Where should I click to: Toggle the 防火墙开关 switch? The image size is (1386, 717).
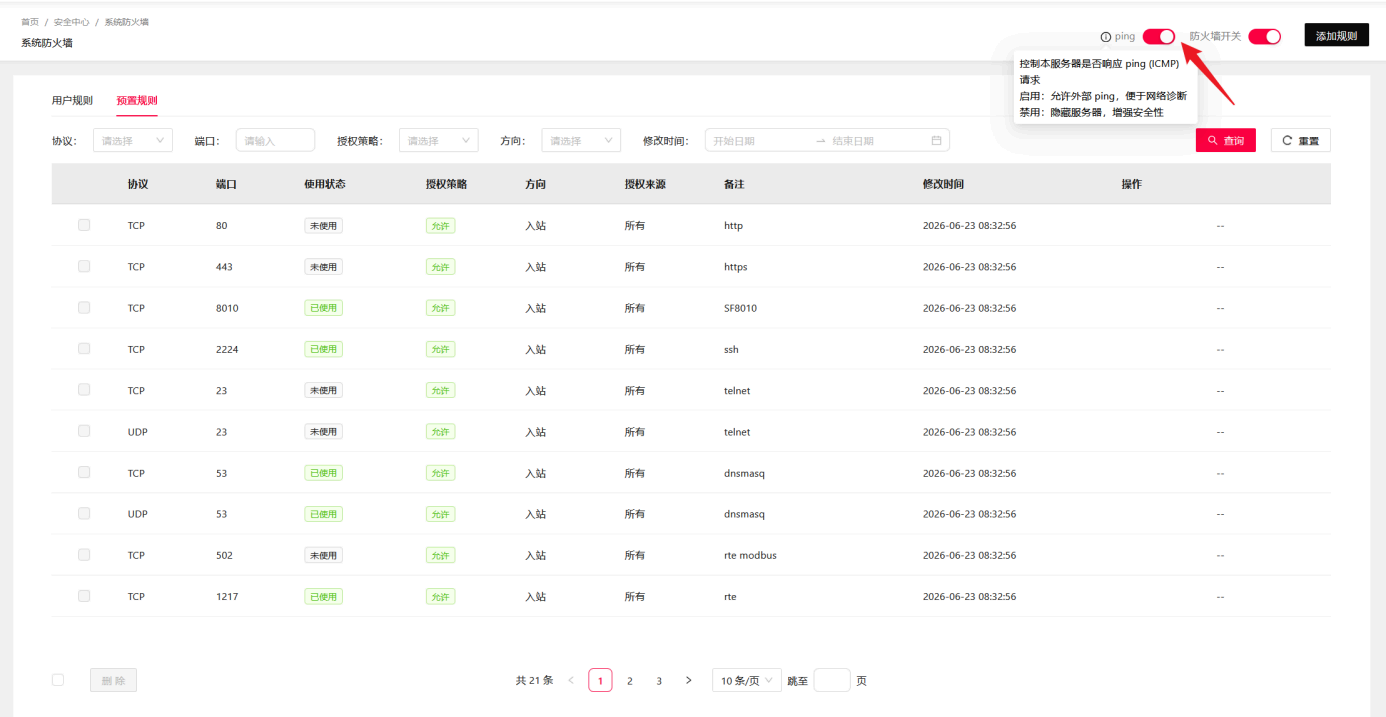[1265, 36]
